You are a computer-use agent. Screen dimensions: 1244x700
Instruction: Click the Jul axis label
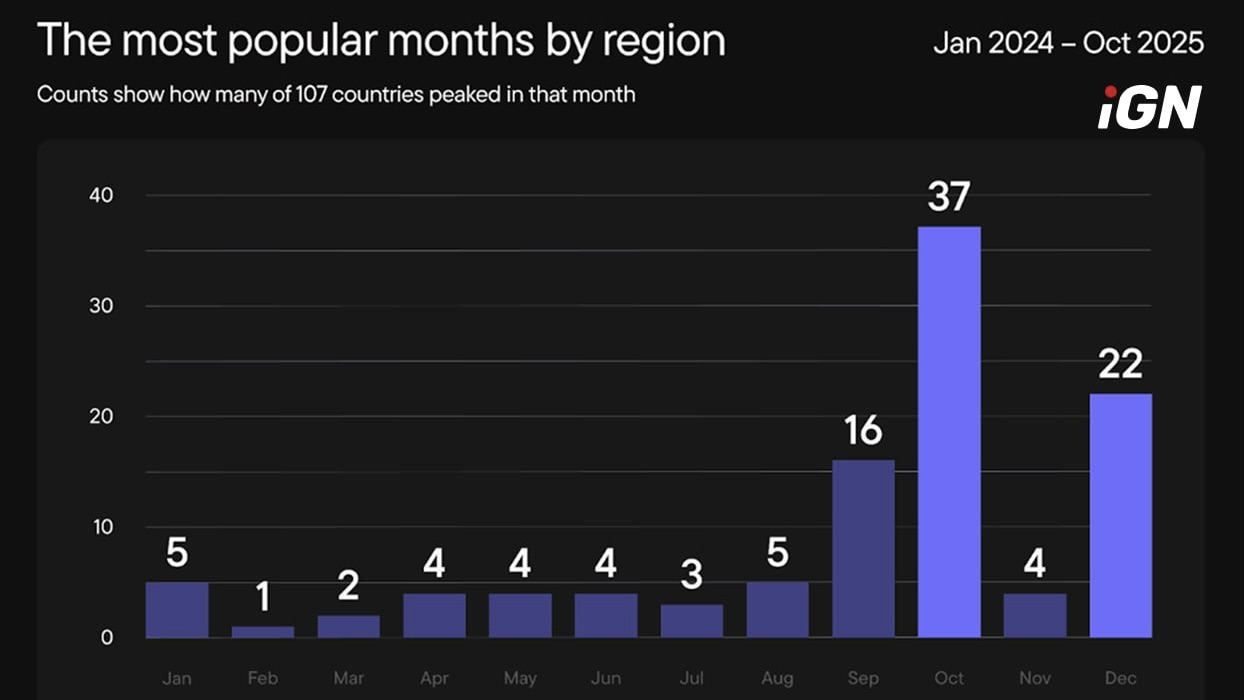pyautogui.click(x=691, y=678)
